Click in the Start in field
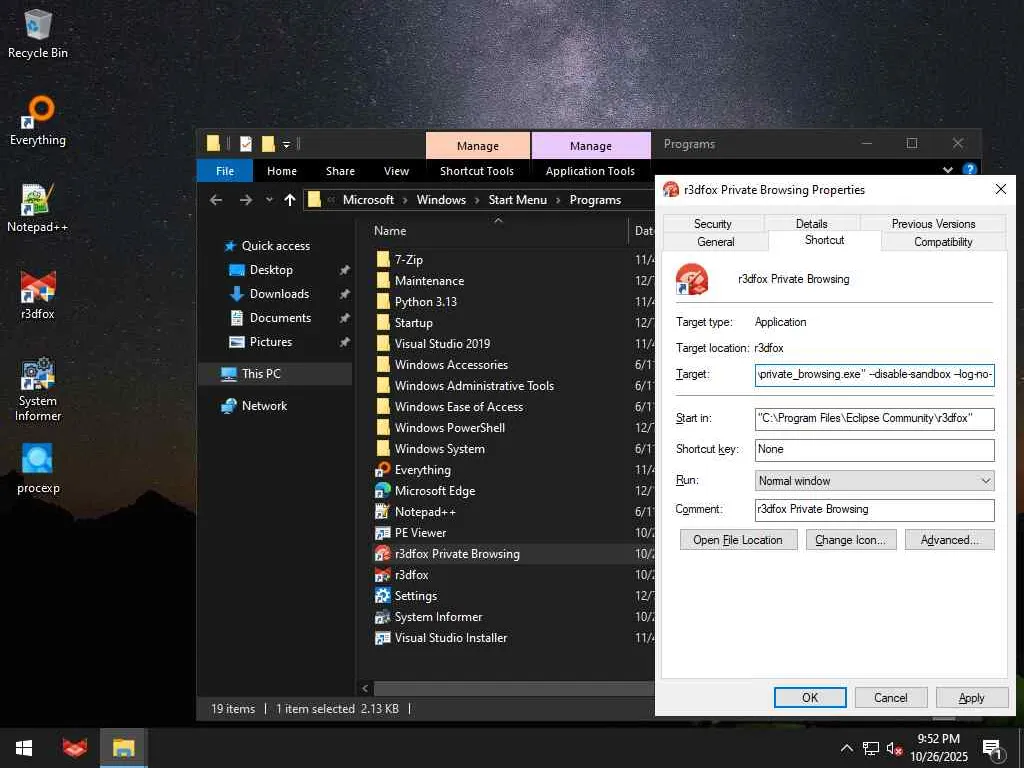The image size is (1024, 768). [874, 419]
